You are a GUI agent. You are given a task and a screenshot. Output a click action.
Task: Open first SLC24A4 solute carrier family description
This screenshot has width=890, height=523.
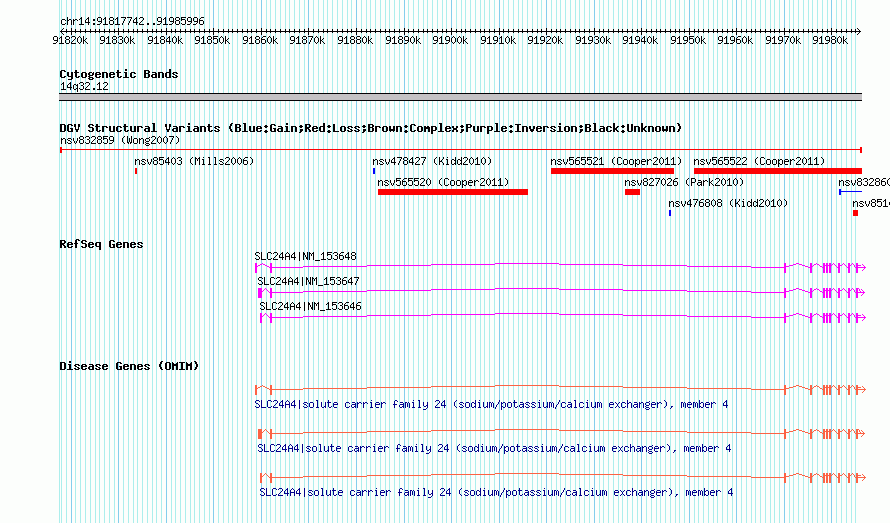491,404
